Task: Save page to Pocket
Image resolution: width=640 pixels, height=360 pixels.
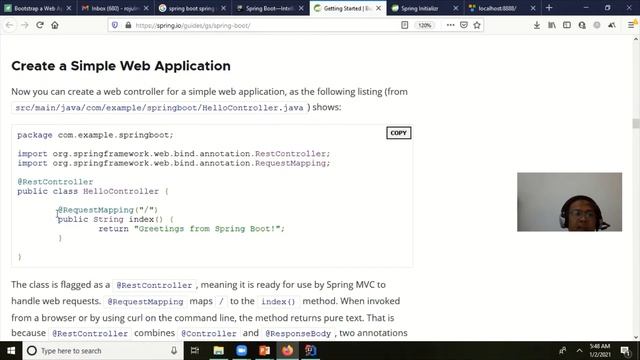Action: 464,25
